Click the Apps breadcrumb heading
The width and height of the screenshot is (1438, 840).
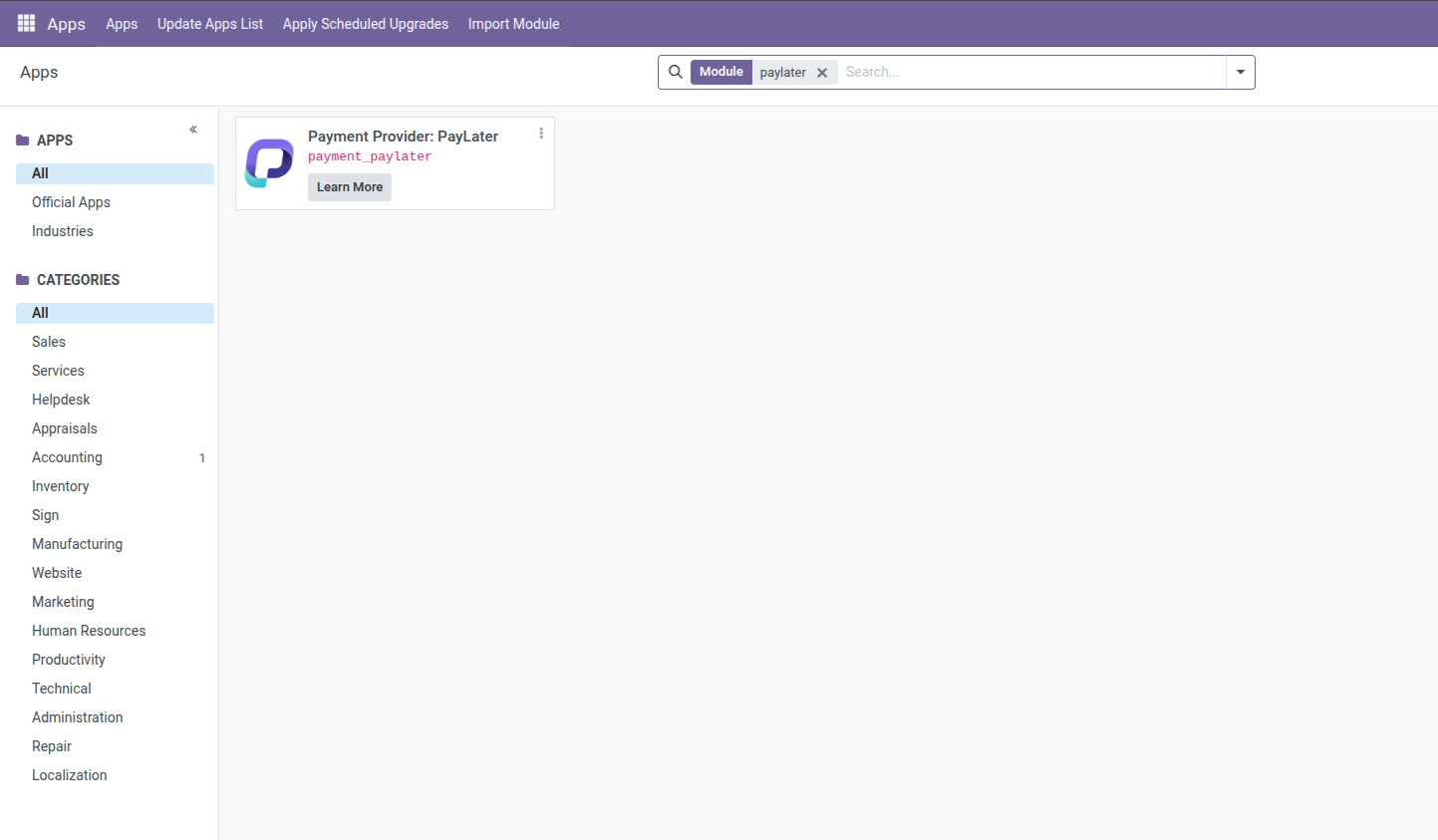[39, 72]
